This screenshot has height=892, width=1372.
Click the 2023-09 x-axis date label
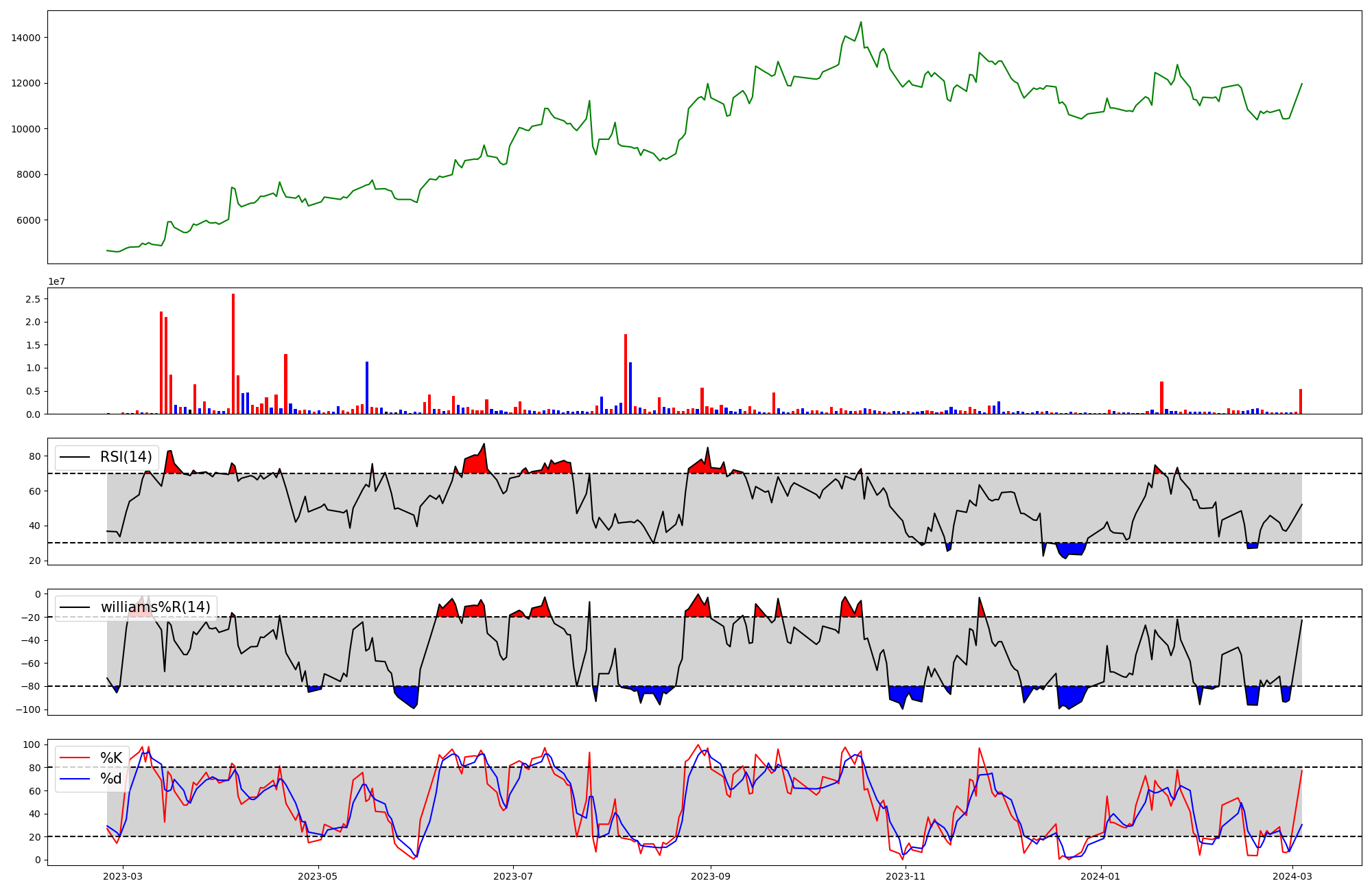[711, 876]
